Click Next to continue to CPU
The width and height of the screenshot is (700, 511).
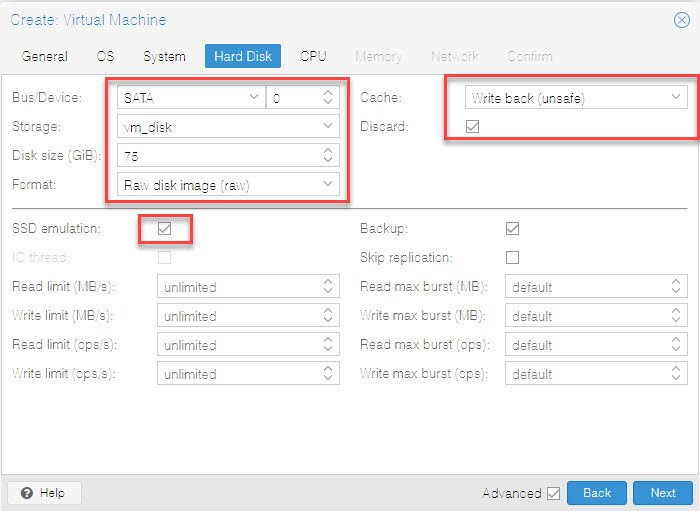[x=663, y=493]
